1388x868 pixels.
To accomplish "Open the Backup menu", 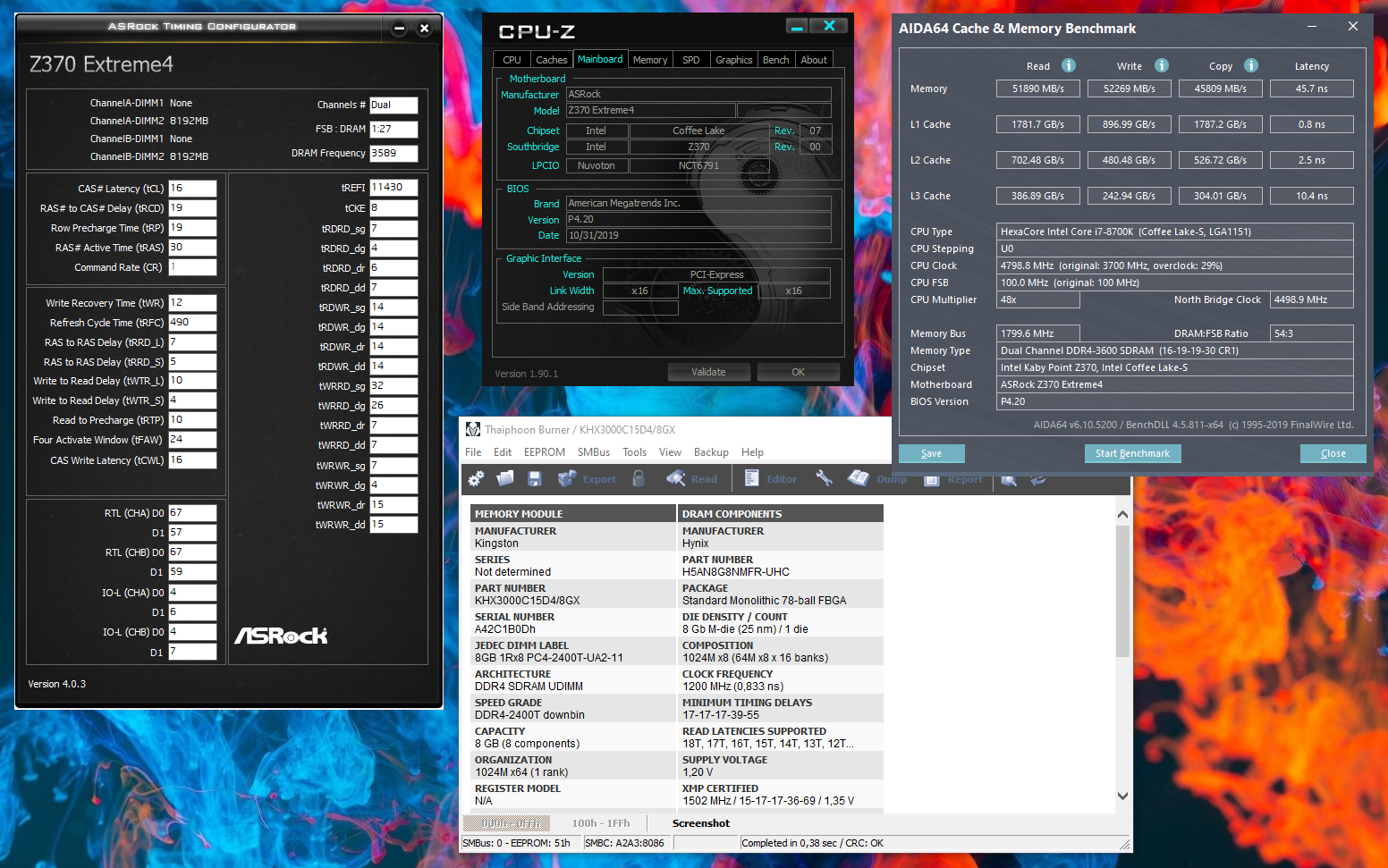I will click(711, 452).
